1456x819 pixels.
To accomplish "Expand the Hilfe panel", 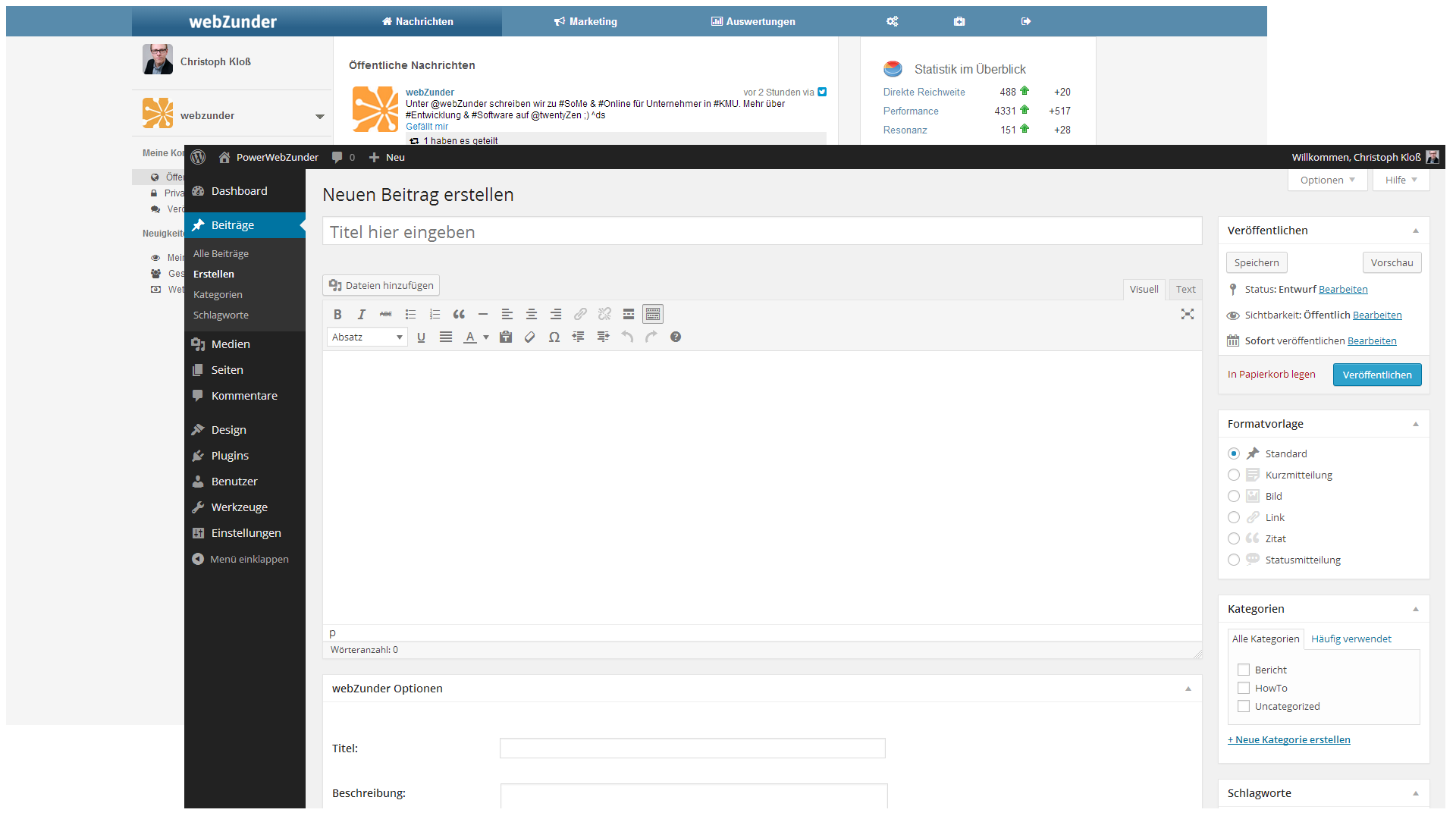I will 1401,180.
